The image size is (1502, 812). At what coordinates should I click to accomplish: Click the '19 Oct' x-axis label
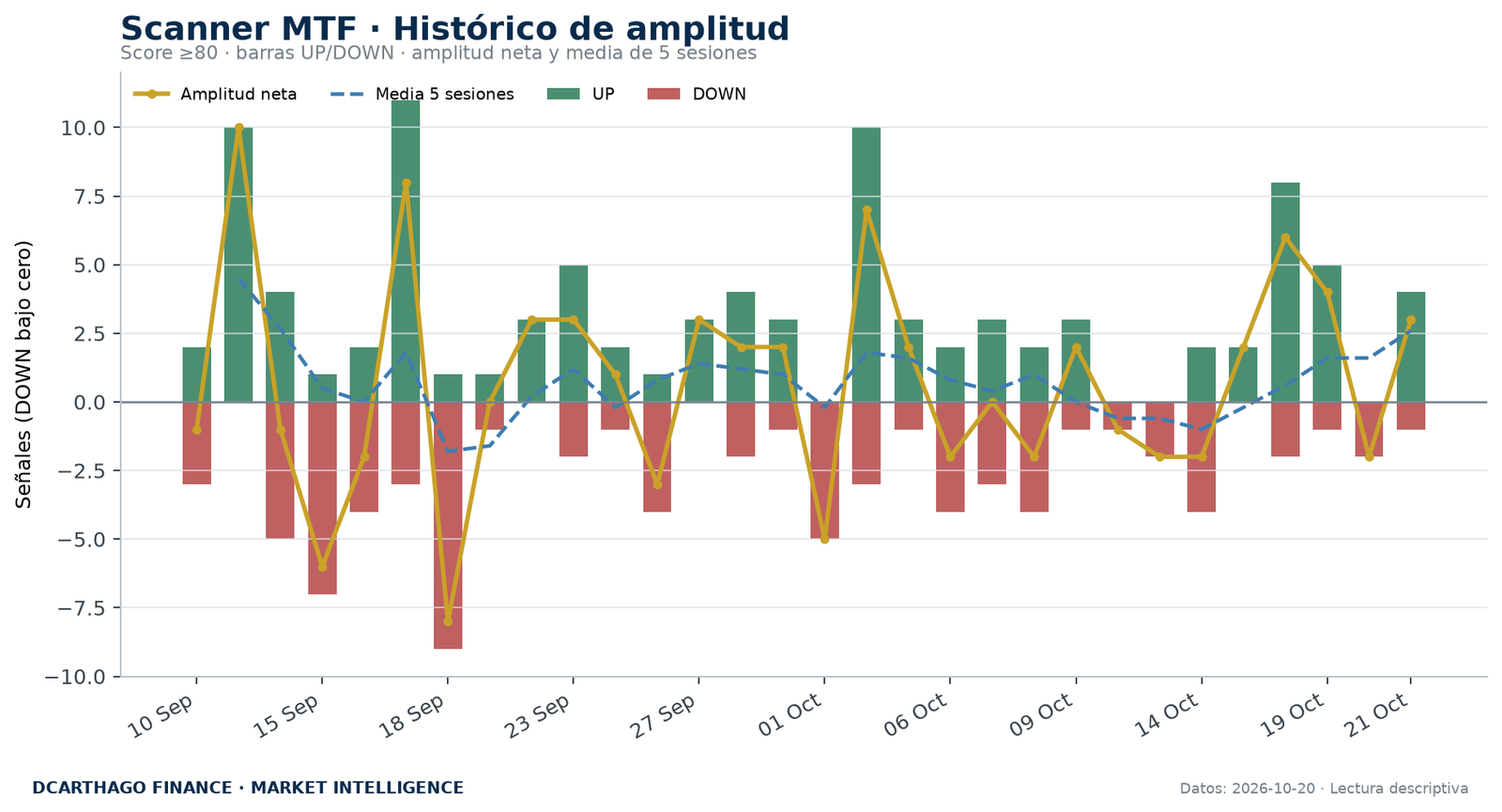(1293, 715)
